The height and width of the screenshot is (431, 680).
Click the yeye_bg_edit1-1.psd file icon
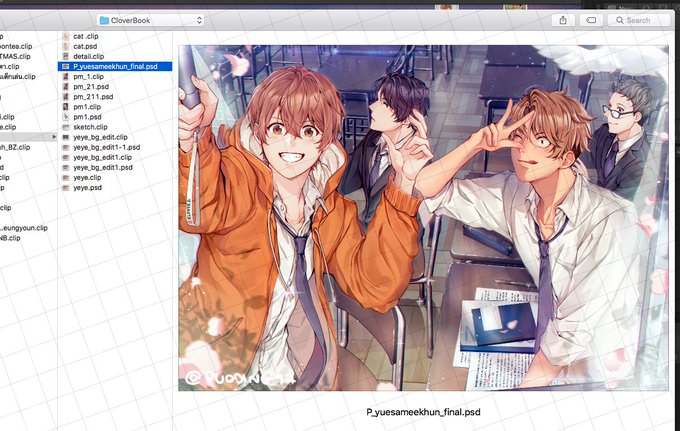(x=66, y=147)
